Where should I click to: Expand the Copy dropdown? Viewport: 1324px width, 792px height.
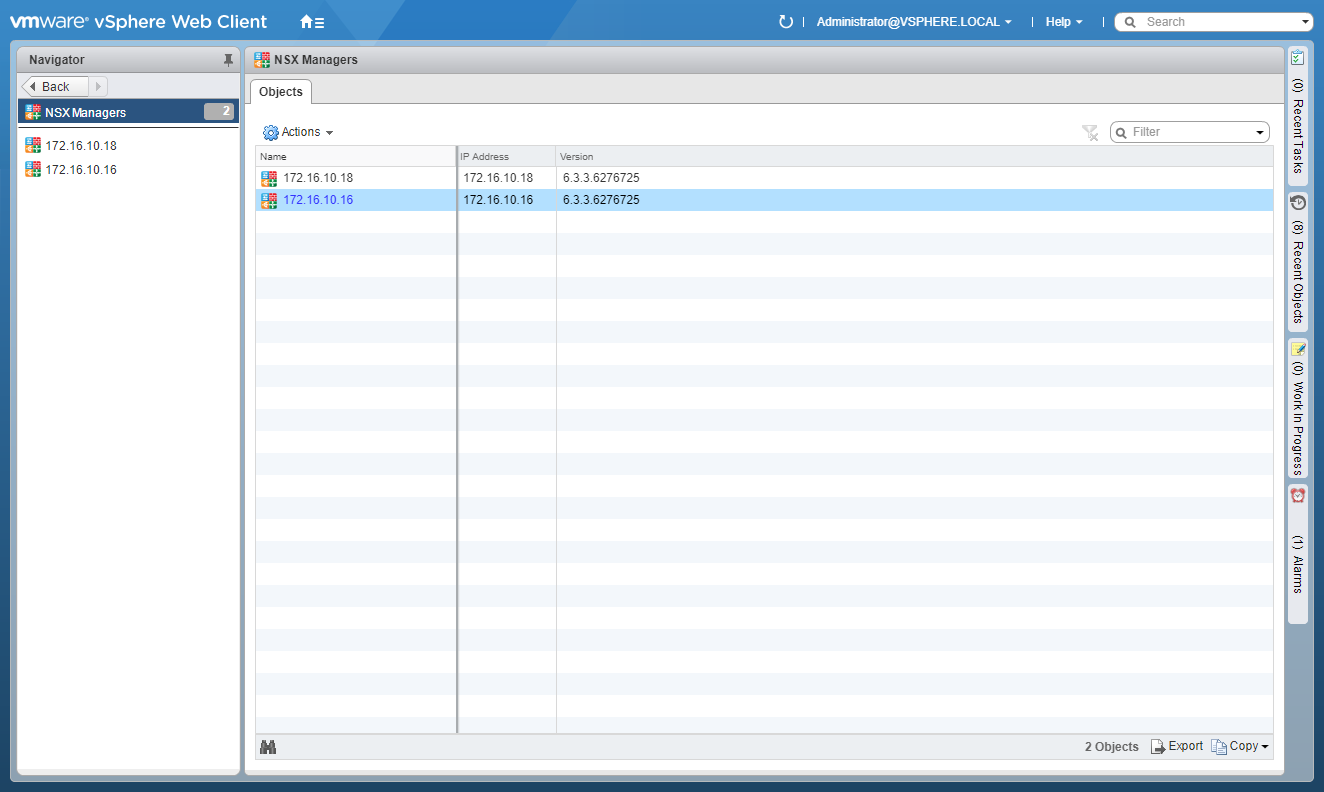pos(1241,746)
